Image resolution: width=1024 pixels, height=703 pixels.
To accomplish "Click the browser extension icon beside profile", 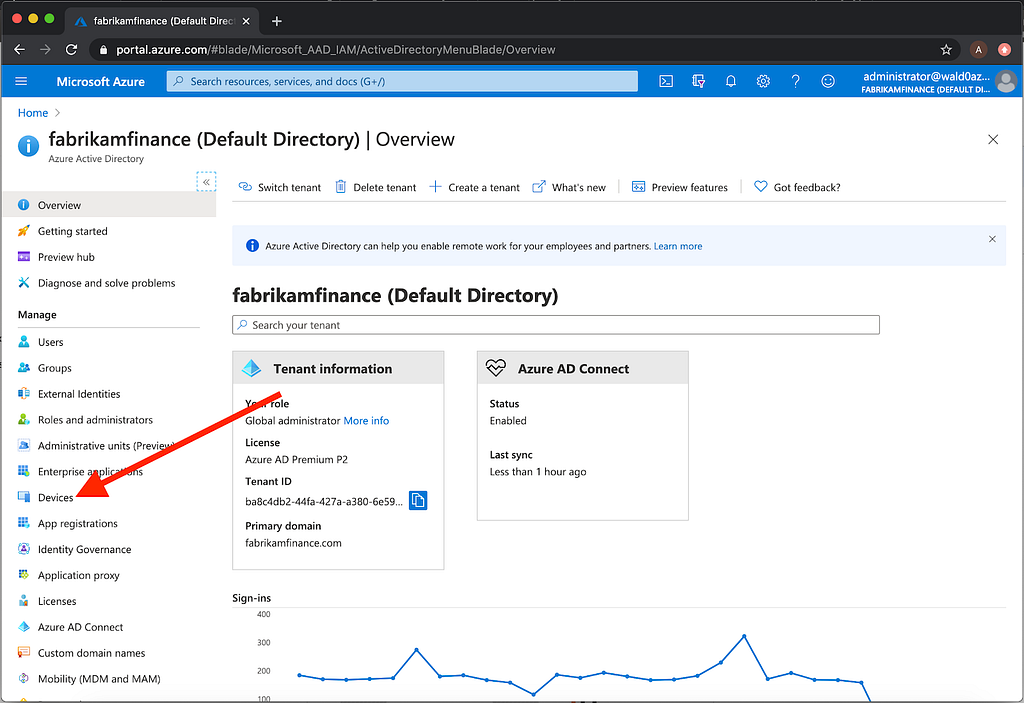I will 1004,50.
